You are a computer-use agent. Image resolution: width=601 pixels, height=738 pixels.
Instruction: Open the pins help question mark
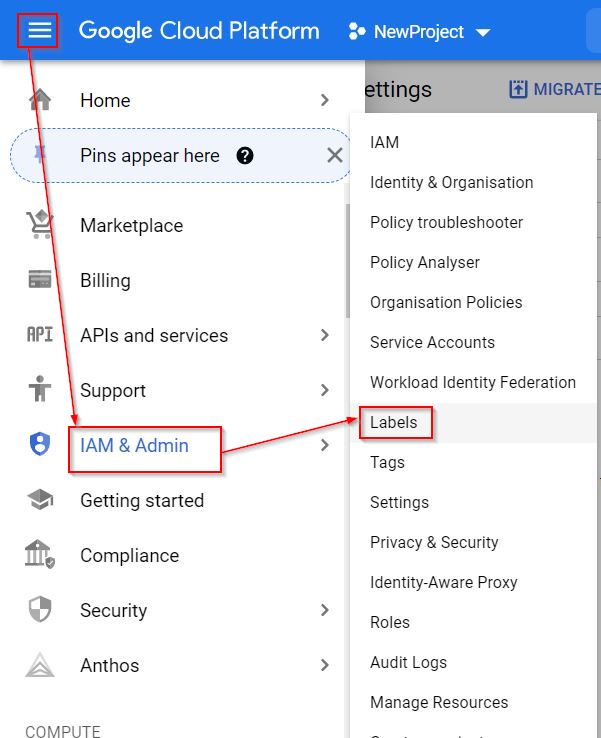click(x=245, y=155)
